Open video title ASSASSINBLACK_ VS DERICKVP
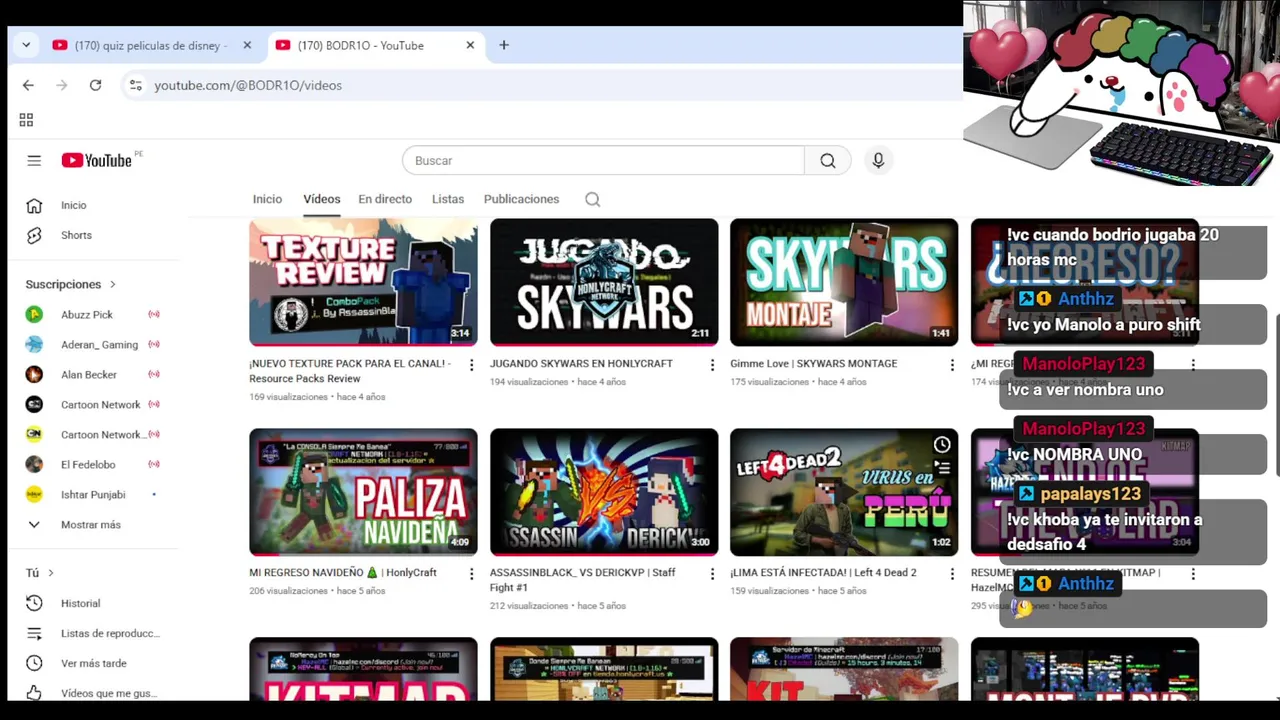 583,580
